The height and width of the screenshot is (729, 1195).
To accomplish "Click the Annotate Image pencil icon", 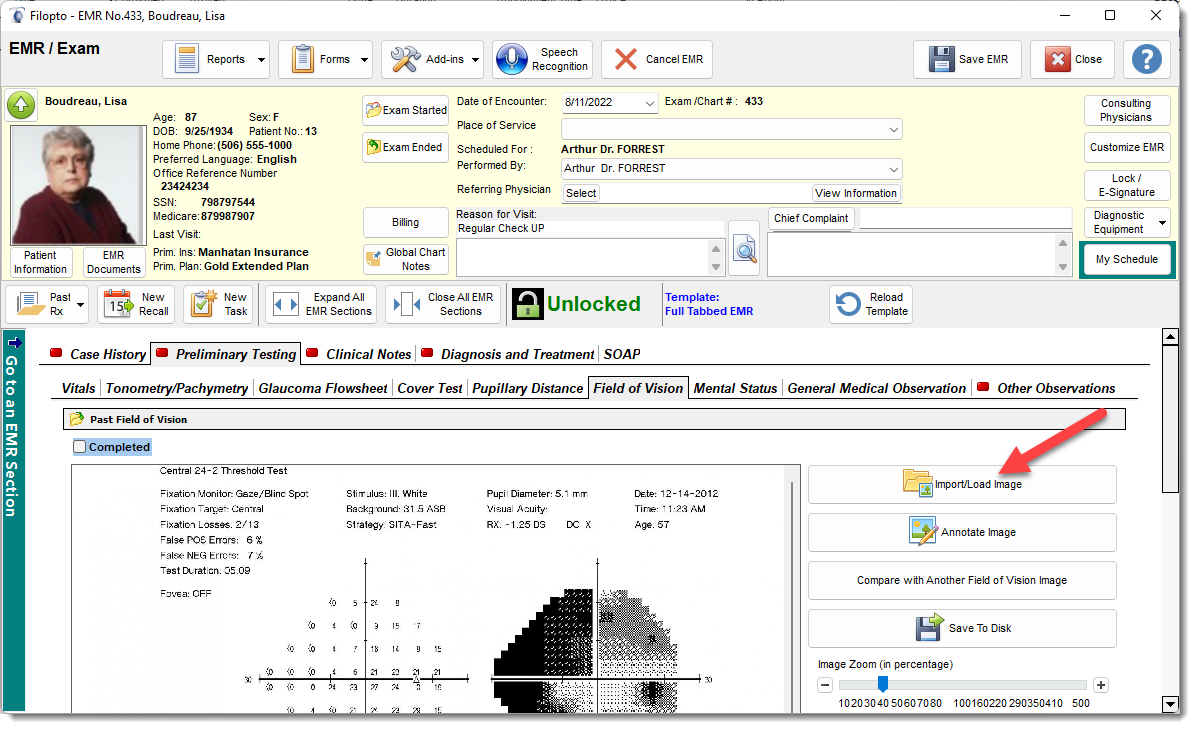I will [x=923, y=532].
